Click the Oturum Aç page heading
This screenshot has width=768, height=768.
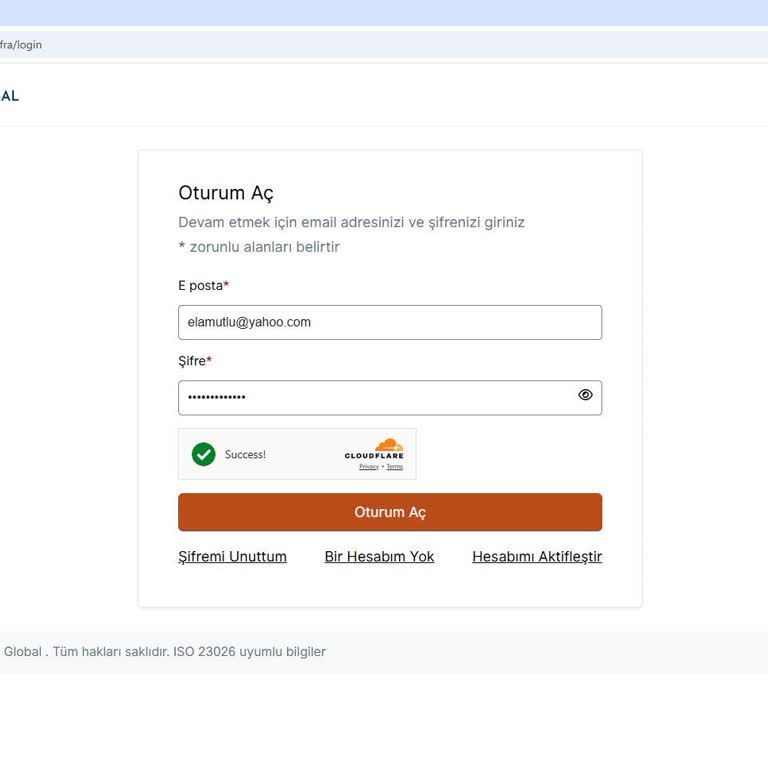(226, 193)
